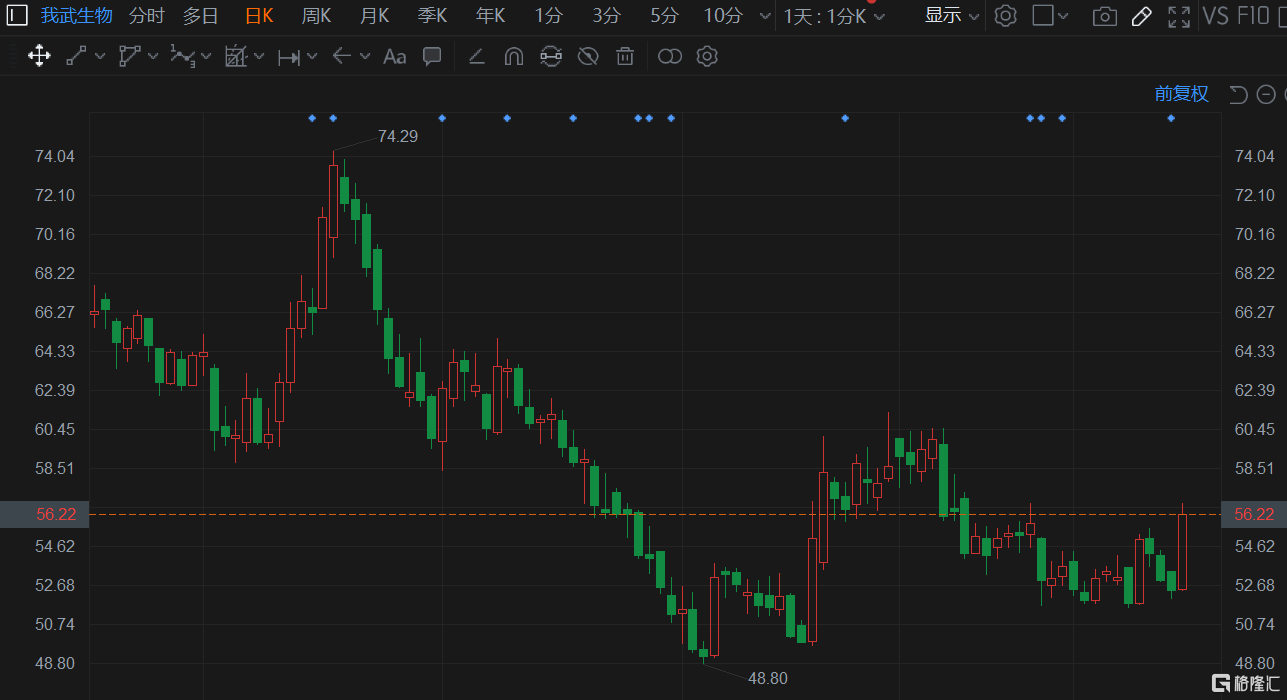Select the move/crosshair cursor tool

39,56
